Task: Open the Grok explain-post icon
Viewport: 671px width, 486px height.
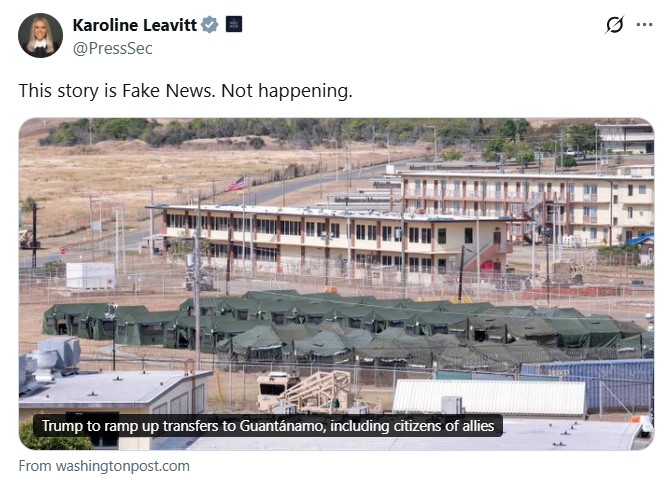Action: click(615, 25)
